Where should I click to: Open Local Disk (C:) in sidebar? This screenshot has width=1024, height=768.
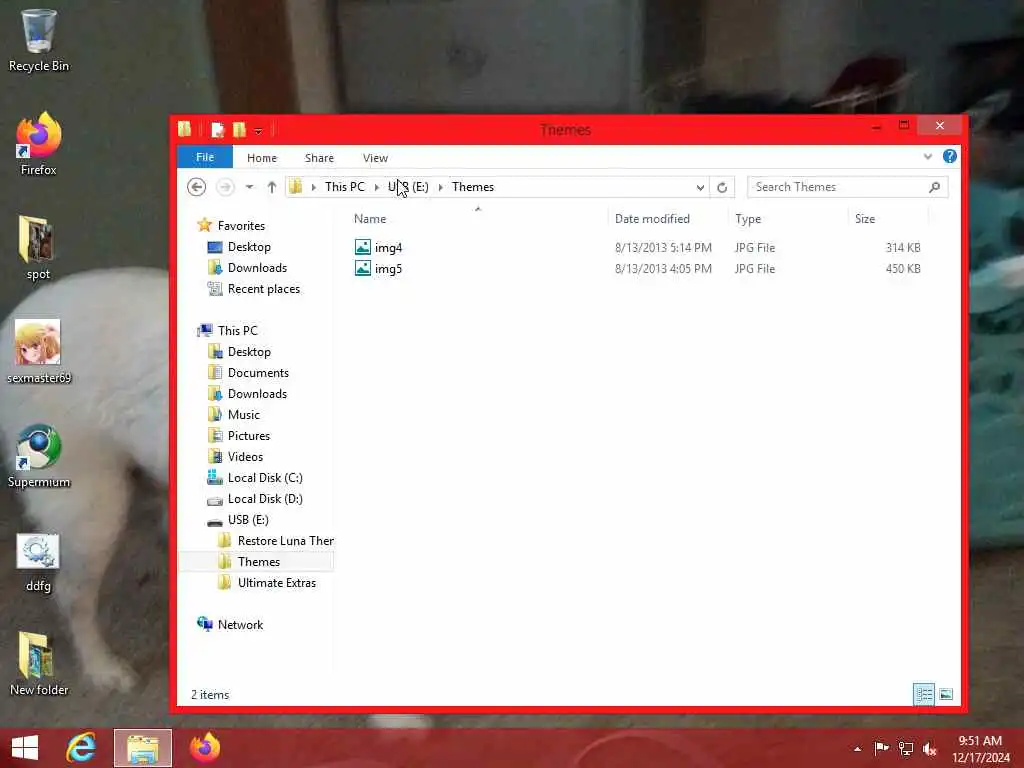[x=265, y=477]
